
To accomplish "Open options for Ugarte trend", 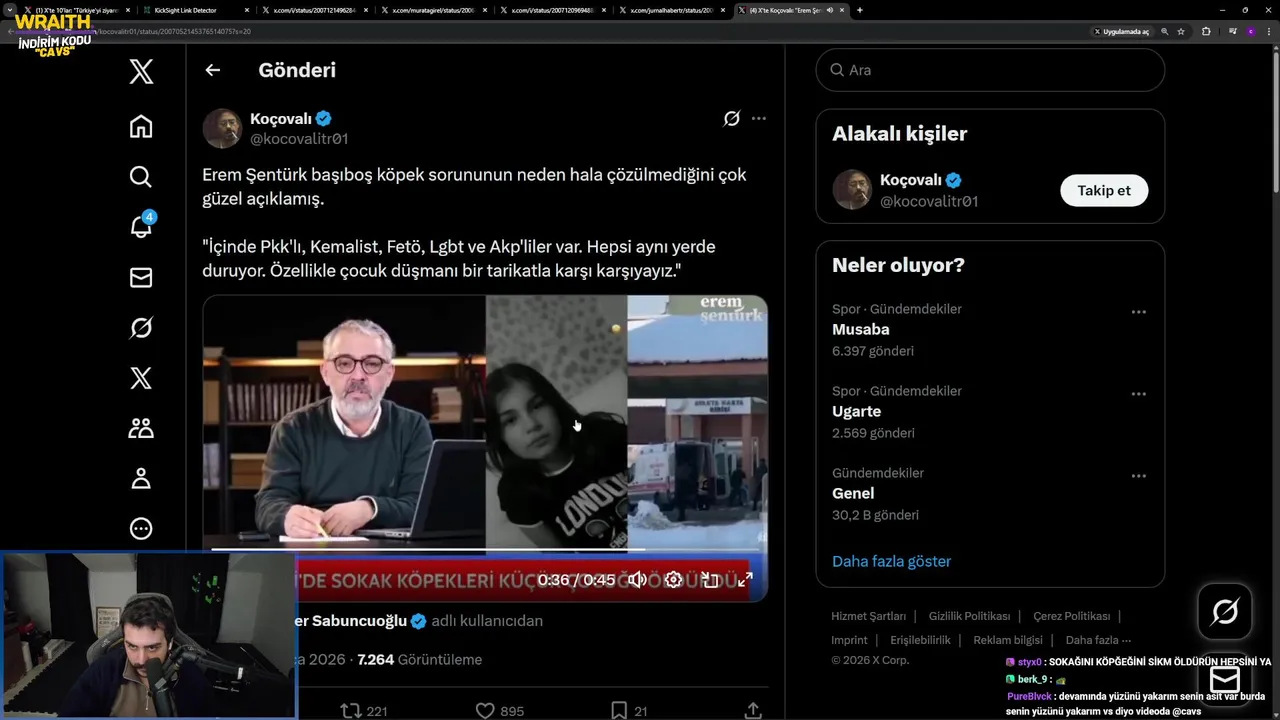I will (x=1138, y=394).
